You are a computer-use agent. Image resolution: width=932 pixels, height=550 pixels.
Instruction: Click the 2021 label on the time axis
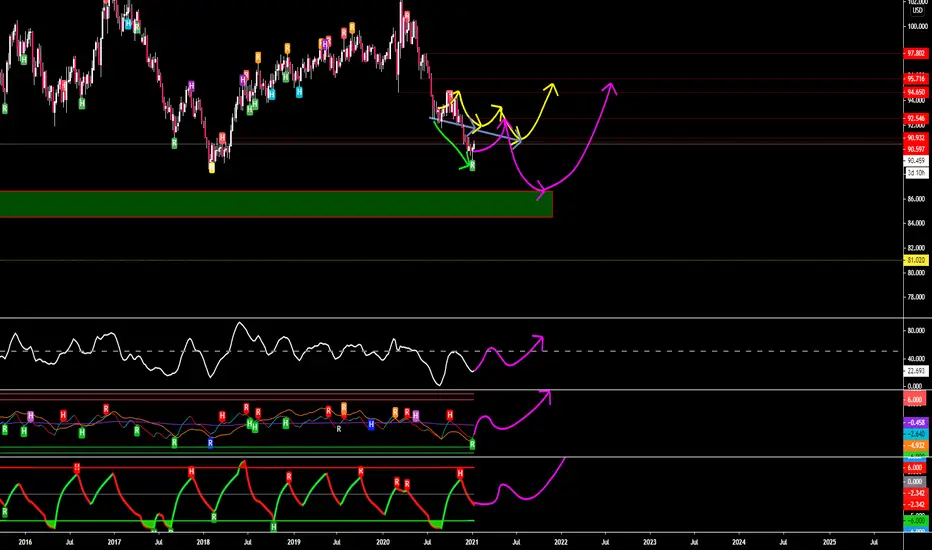point(472,542)
